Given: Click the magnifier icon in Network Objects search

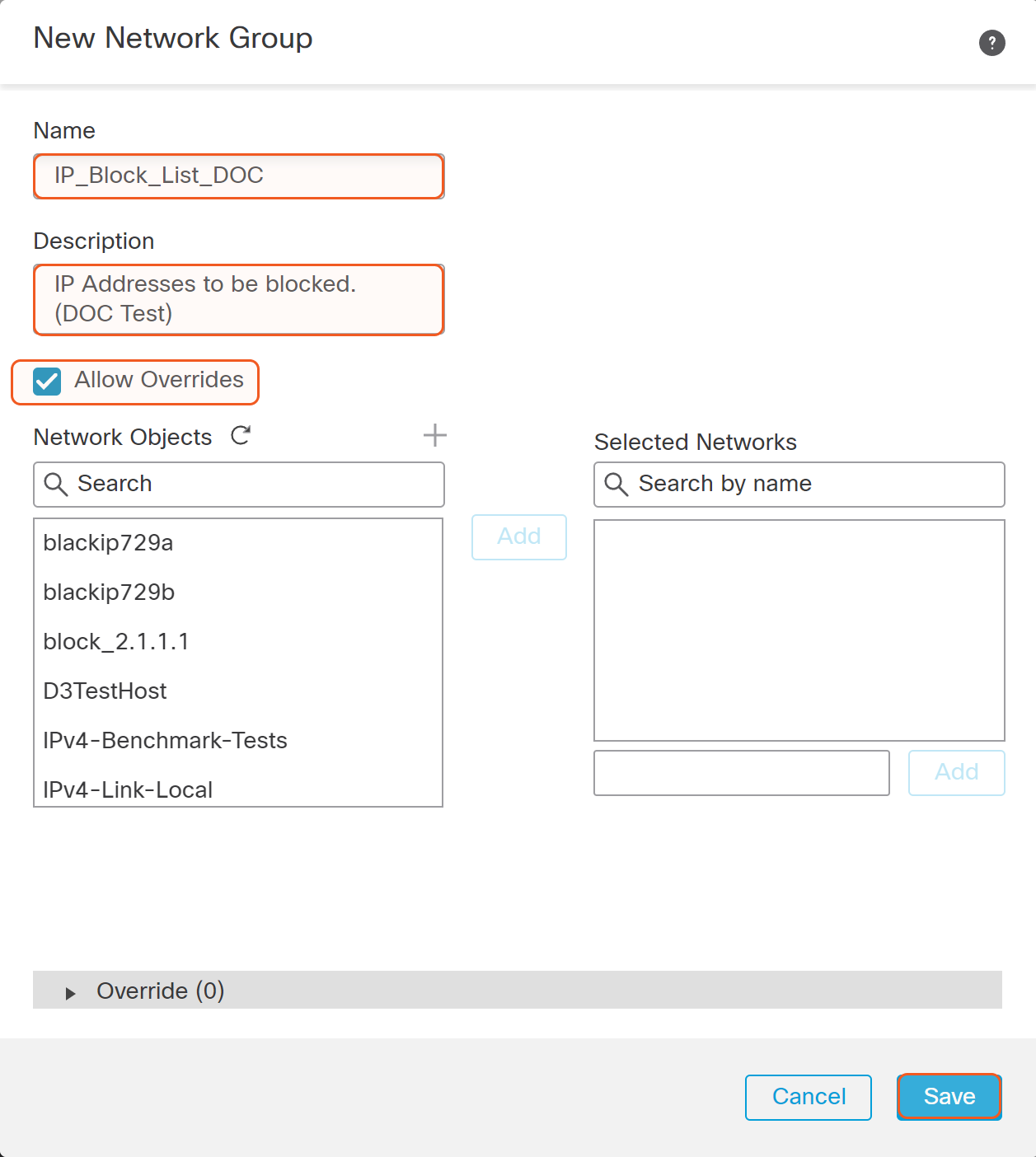Looking at the screenshot, I should (x=56, y=484).
